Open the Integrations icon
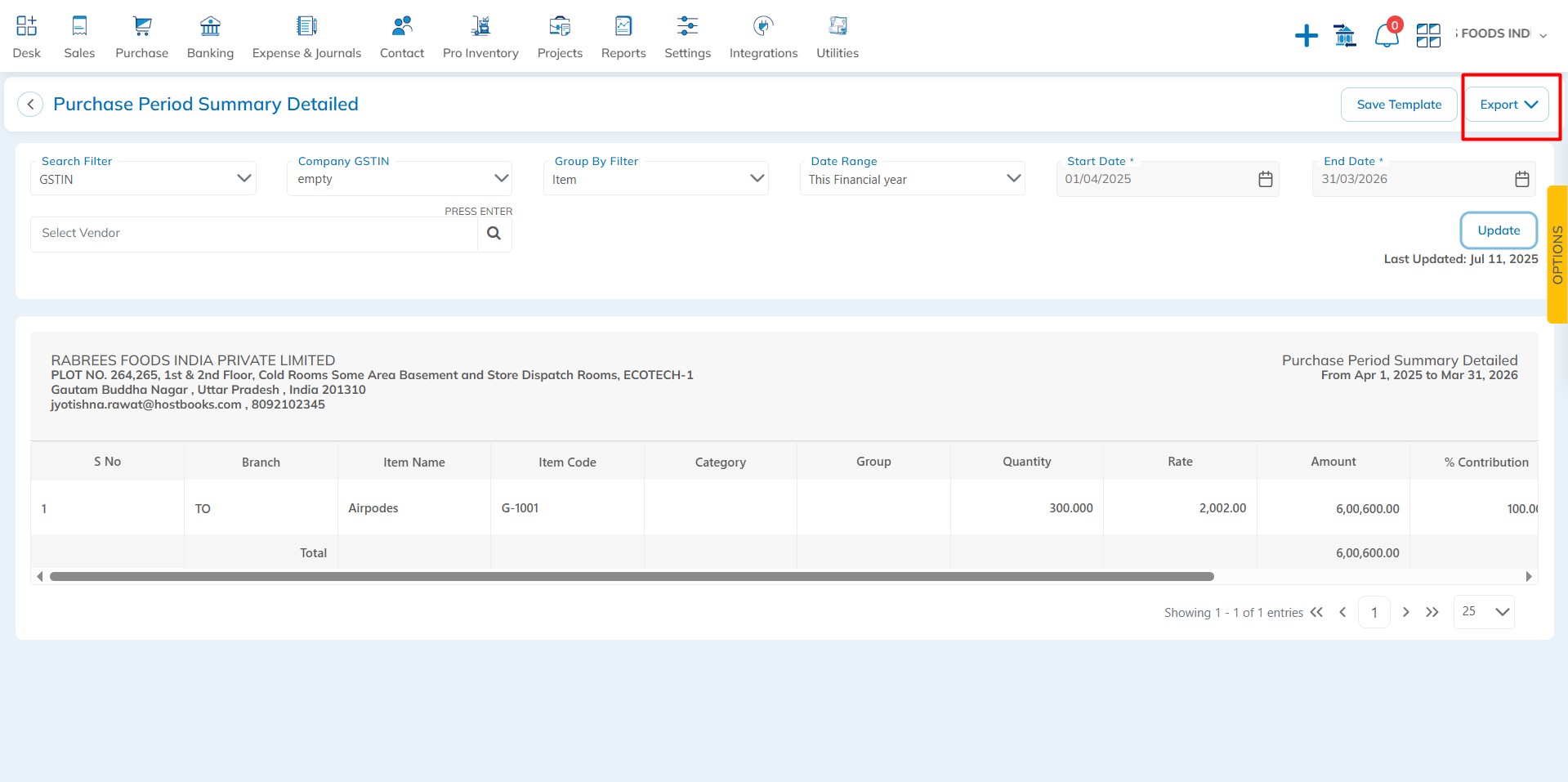 click(x=763, y=26)
